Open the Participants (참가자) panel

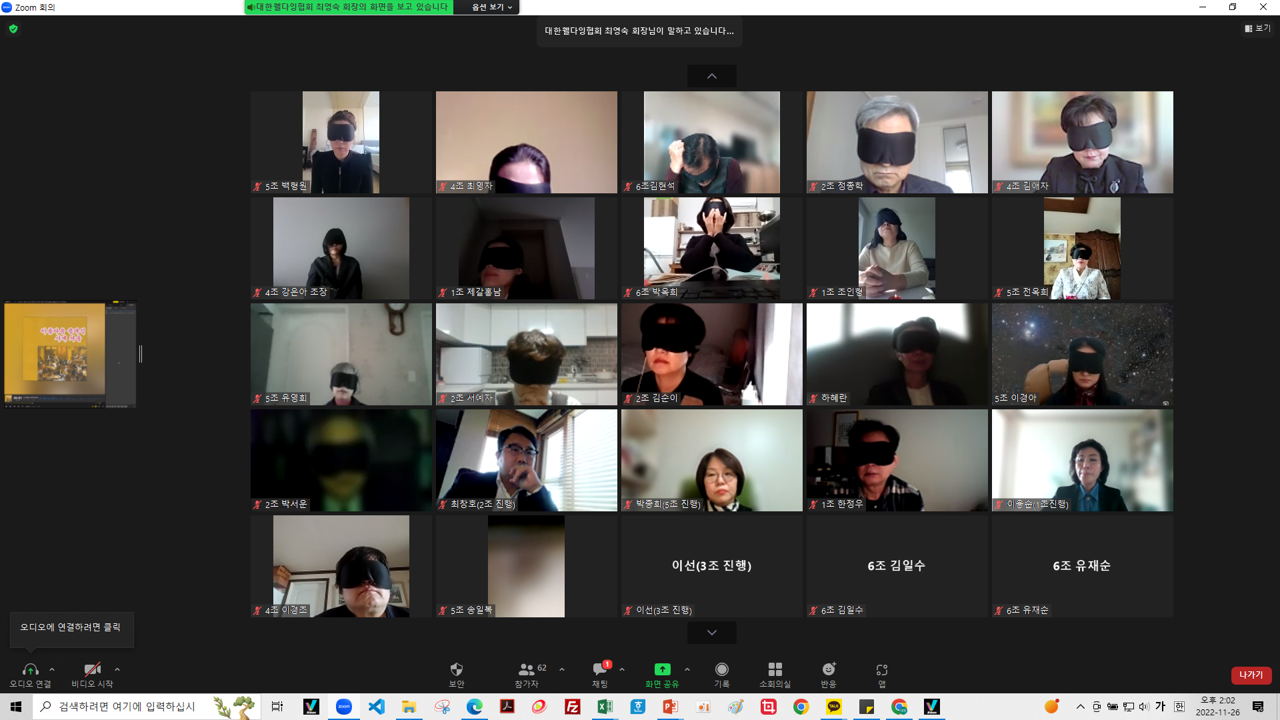pos(527,670)
